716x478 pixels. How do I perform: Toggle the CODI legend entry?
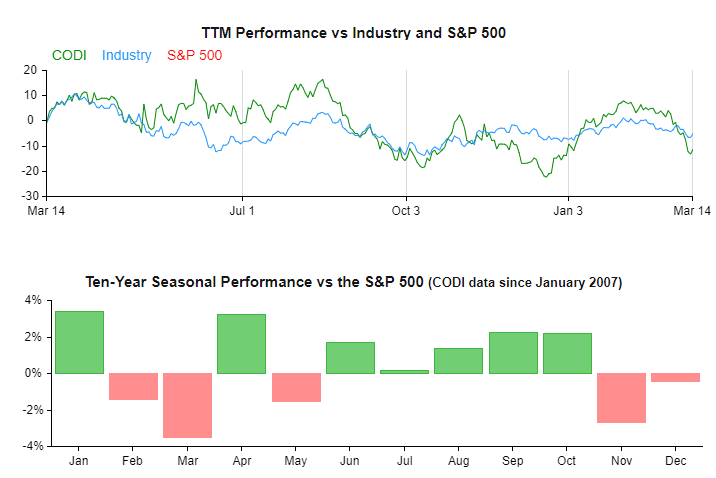click(x=68, y=54)
